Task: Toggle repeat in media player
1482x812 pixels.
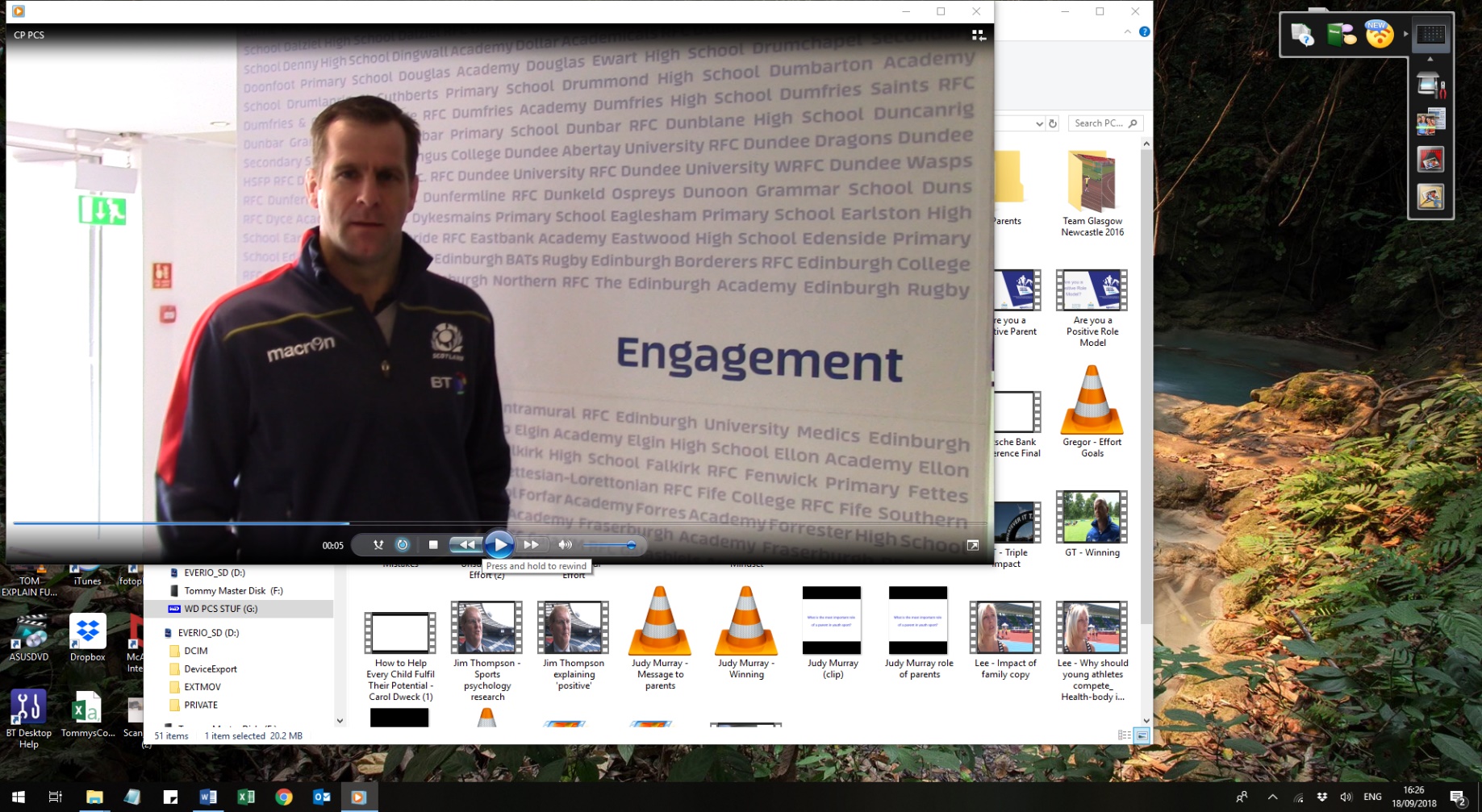Action: (x=403, y=545)
